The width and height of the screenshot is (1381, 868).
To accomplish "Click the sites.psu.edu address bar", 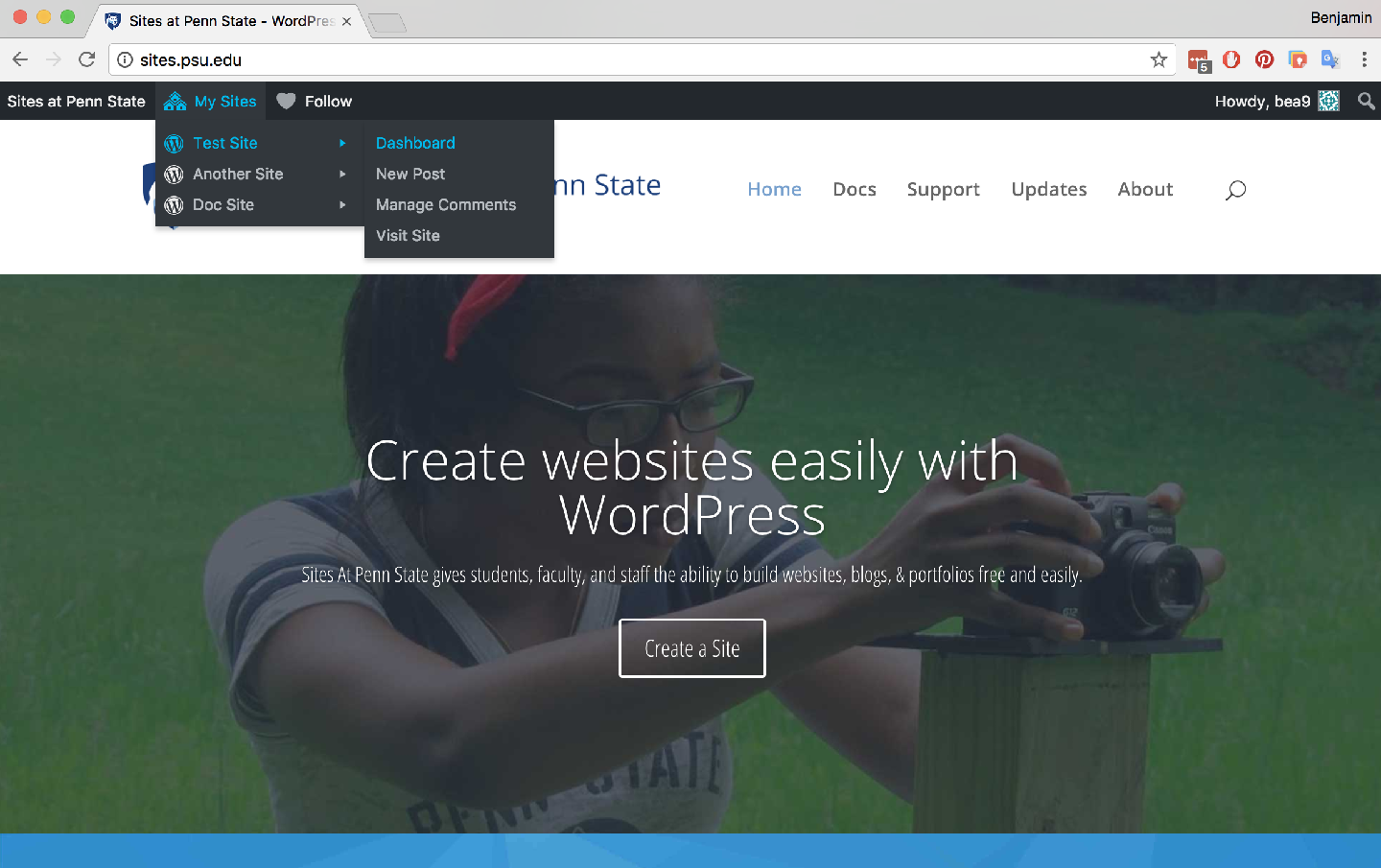I will [x=643, y=59].
